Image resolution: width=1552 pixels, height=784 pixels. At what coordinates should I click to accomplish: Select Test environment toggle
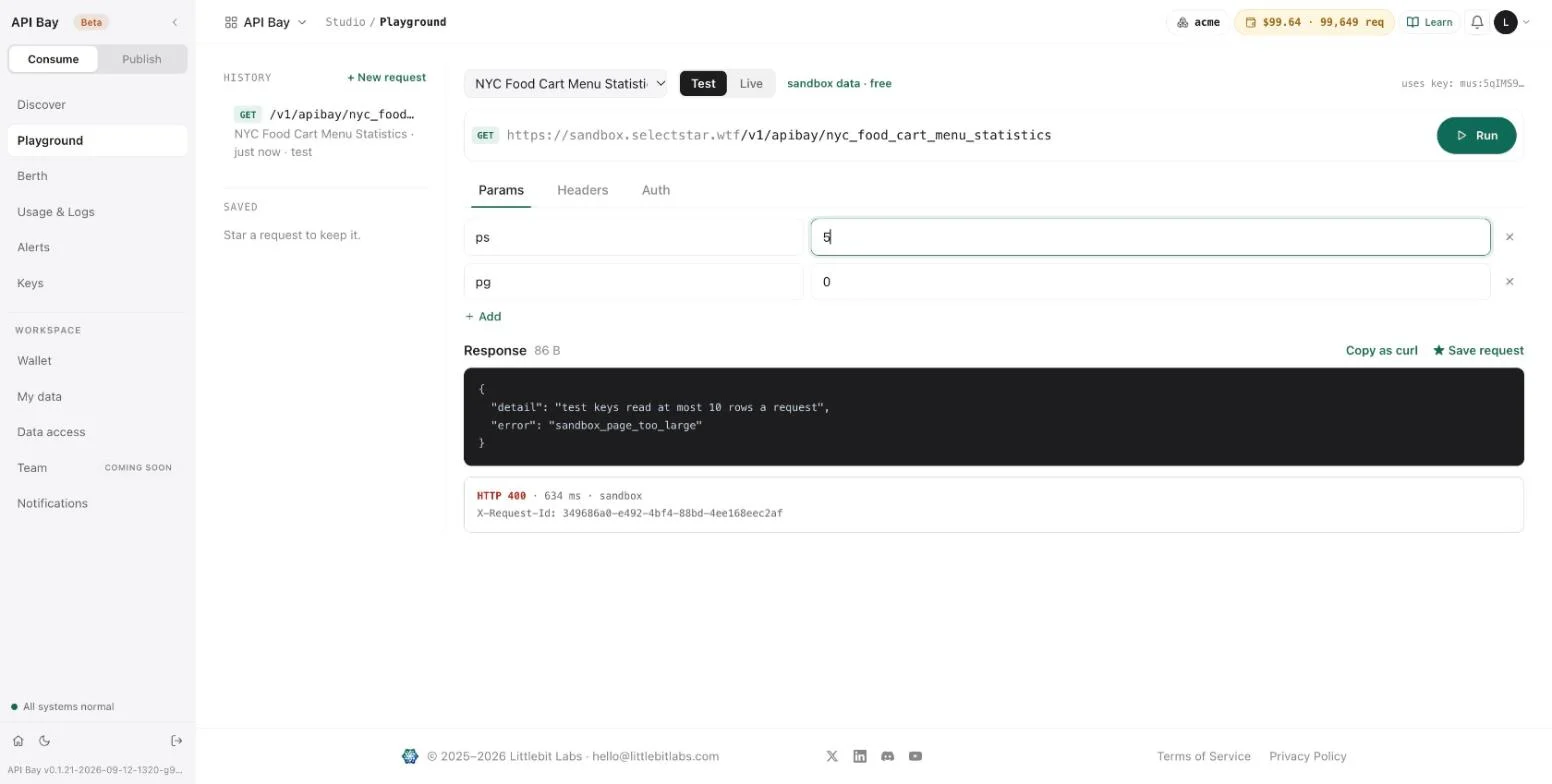pos(703,83)
